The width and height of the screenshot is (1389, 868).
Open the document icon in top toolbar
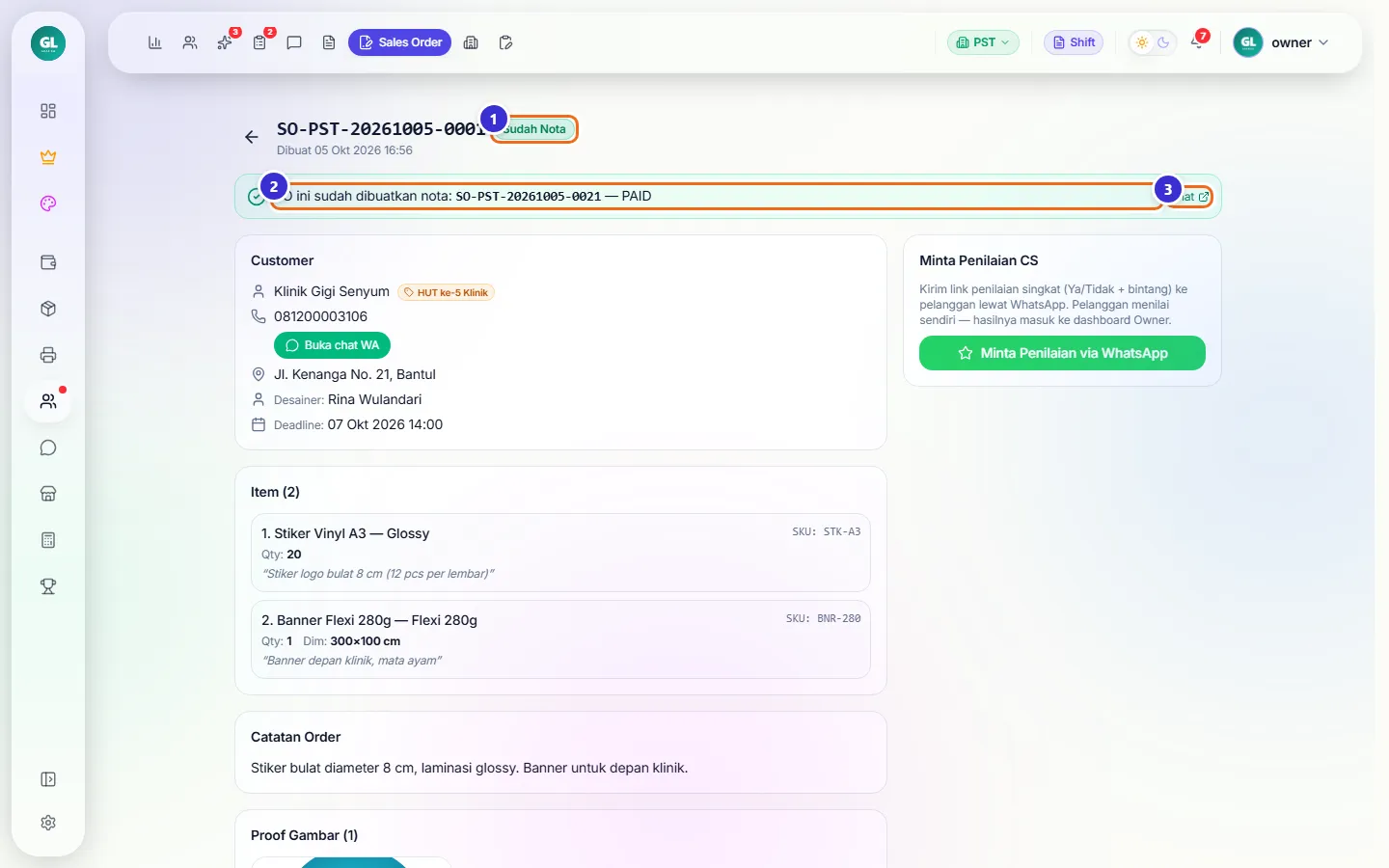tap(329, 42)
